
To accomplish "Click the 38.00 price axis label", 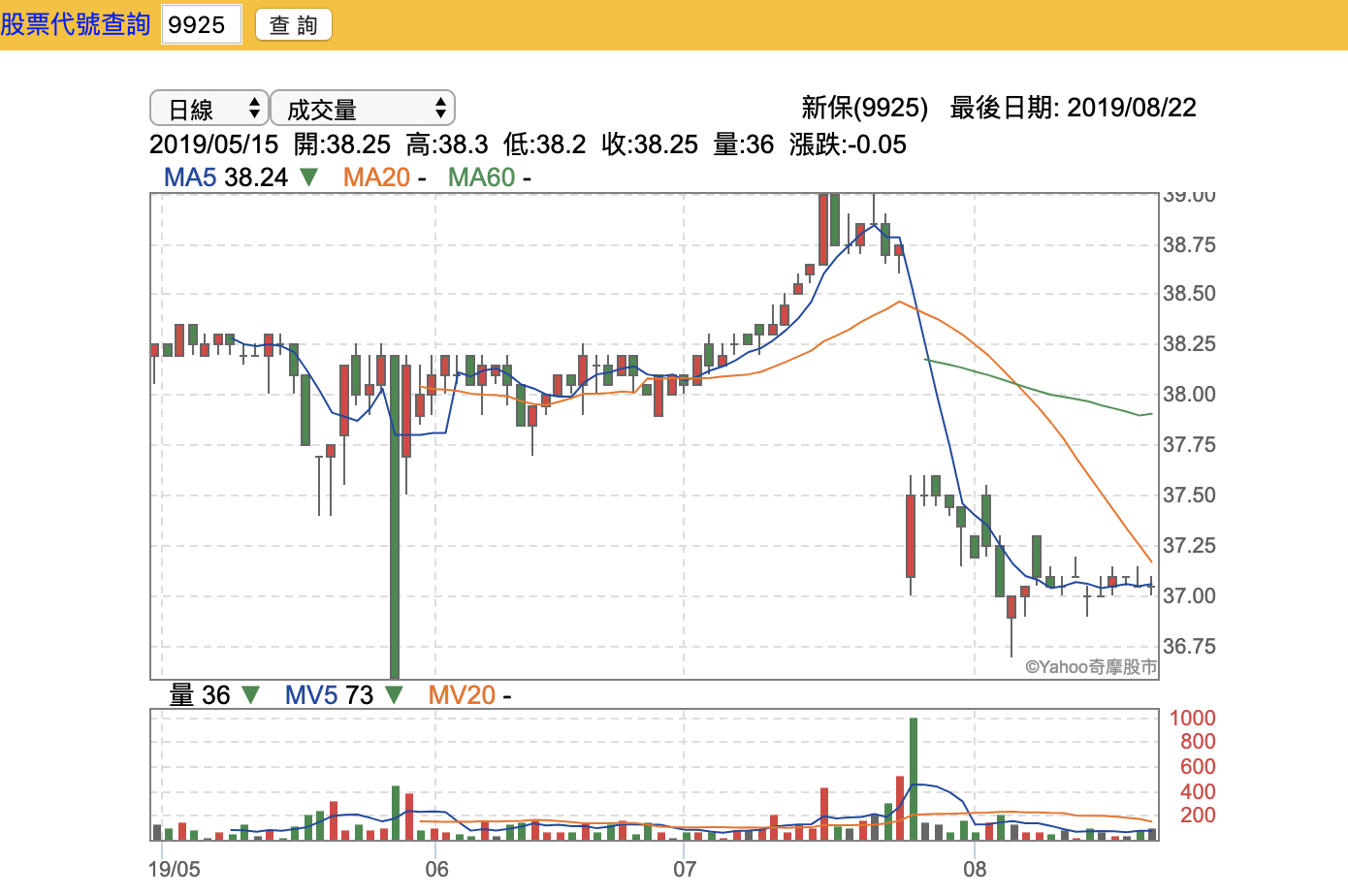I will pos(1189,395).
